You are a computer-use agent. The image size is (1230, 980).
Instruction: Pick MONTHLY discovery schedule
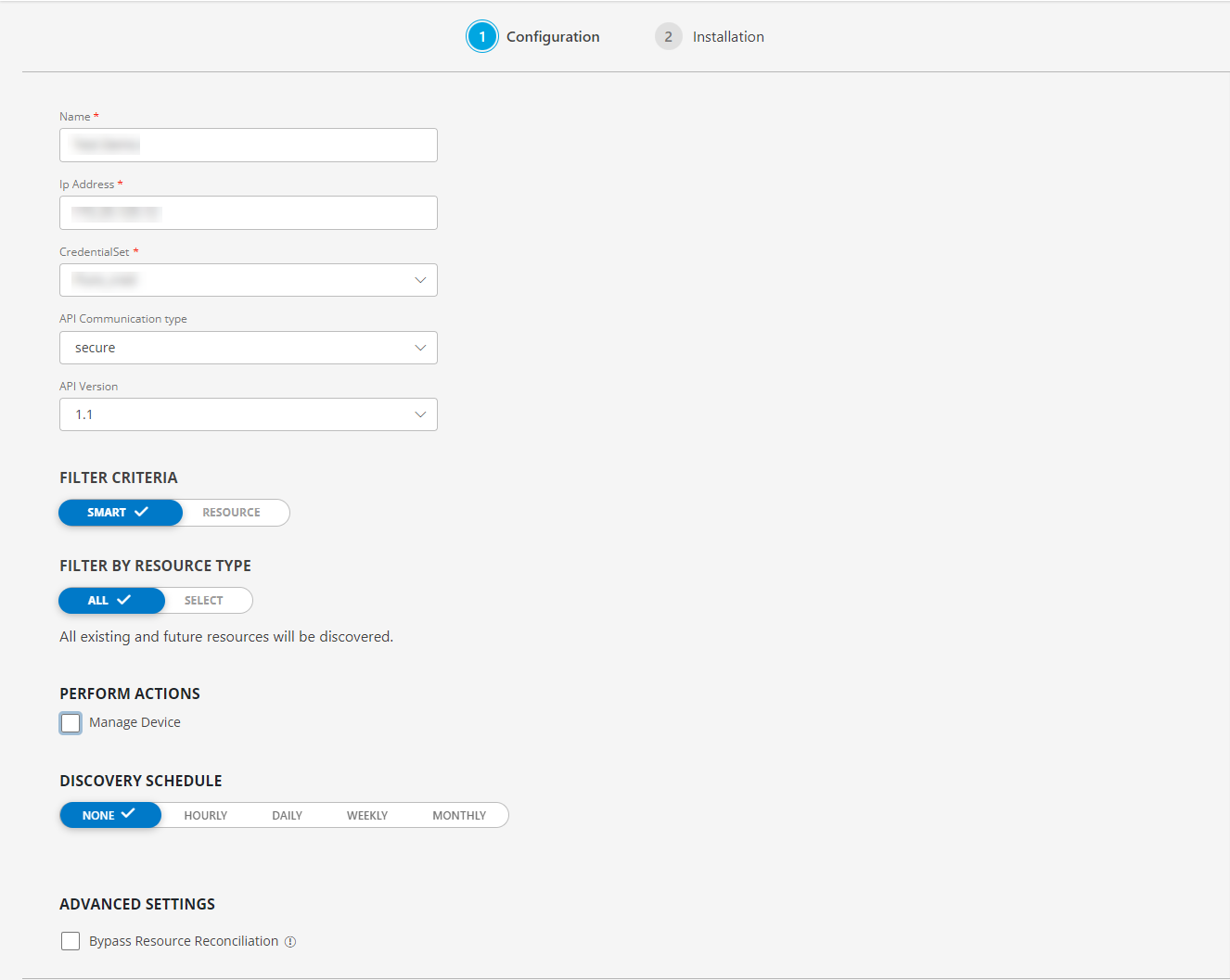pyautogui.click(x=459, y=816)
